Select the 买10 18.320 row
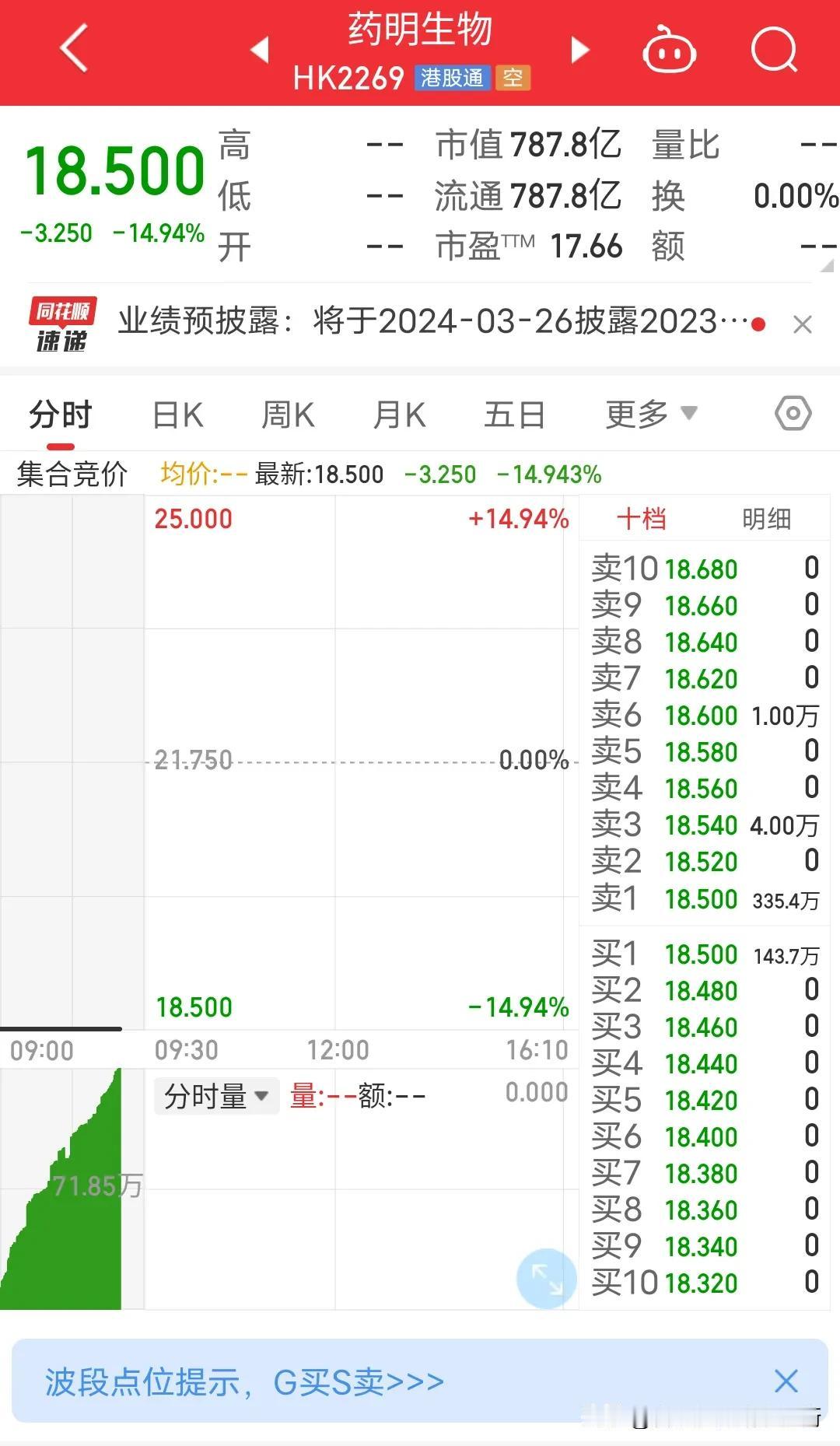The image size is (840, 1446). (705, 1283)
